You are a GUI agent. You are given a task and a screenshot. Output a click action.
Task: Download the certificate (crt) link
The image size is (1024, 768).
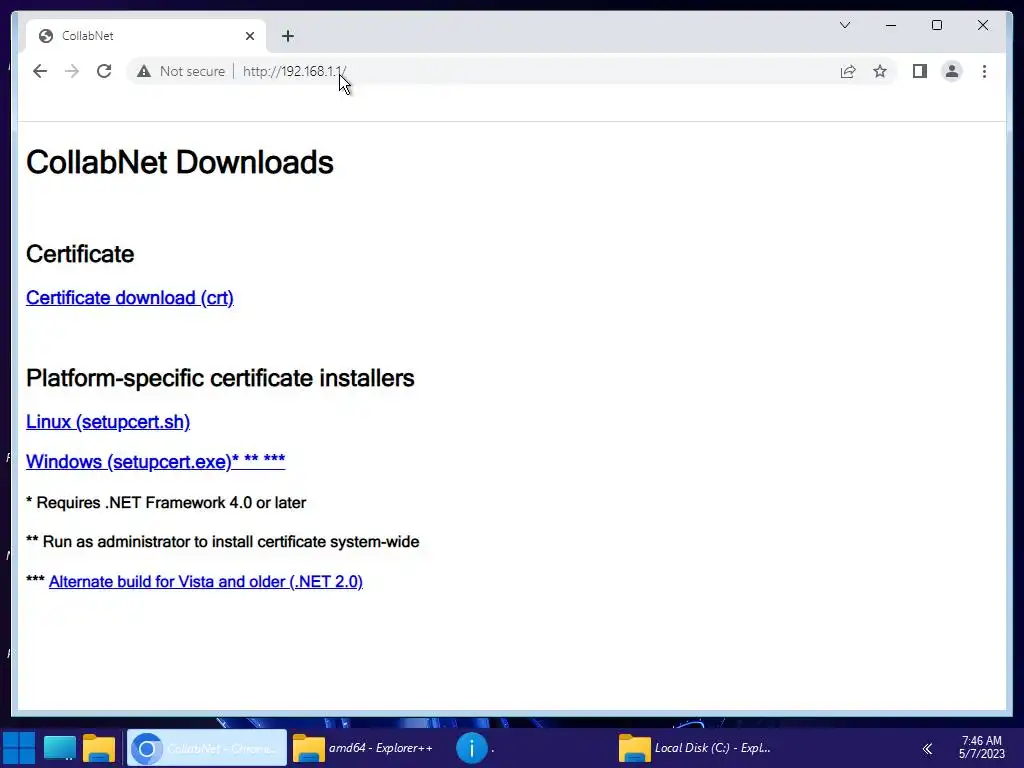click(130, 298)
